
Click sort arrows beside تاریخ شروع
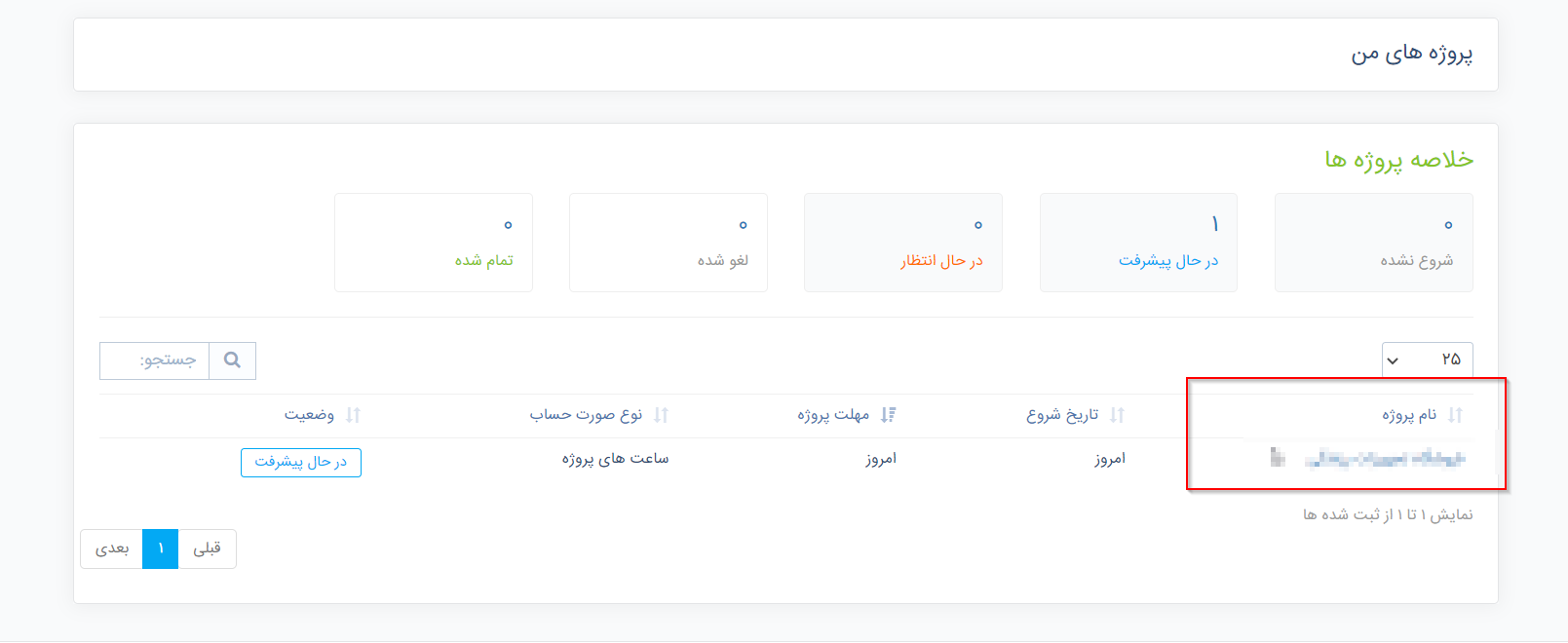tap(1117, 415)
